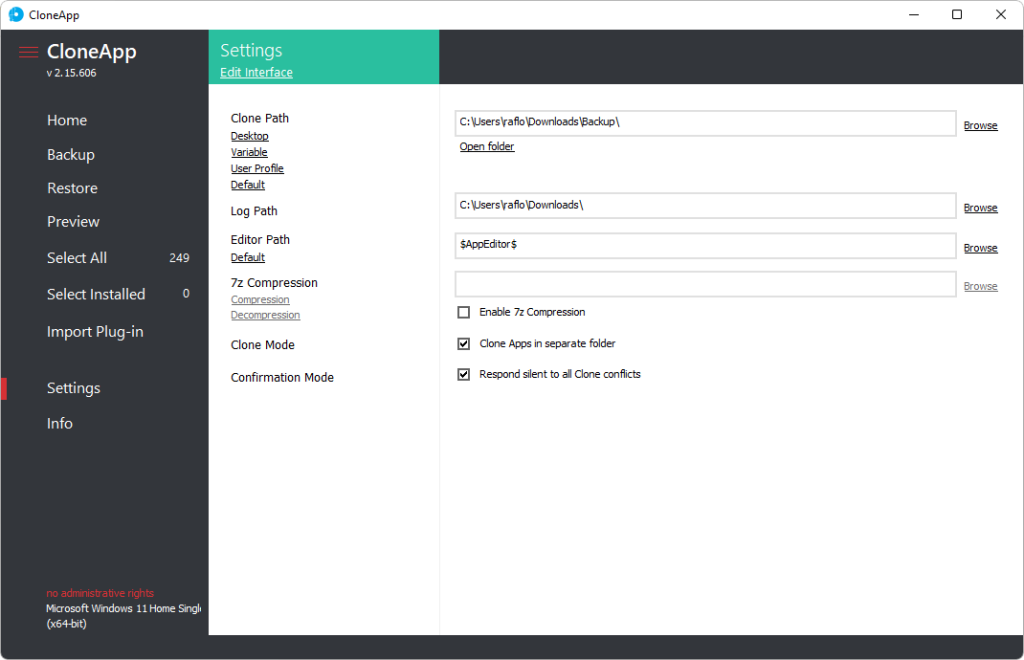Click the CloneApp logo icon in title bar
Screen dimensions: 1024x660
[14, 14]
